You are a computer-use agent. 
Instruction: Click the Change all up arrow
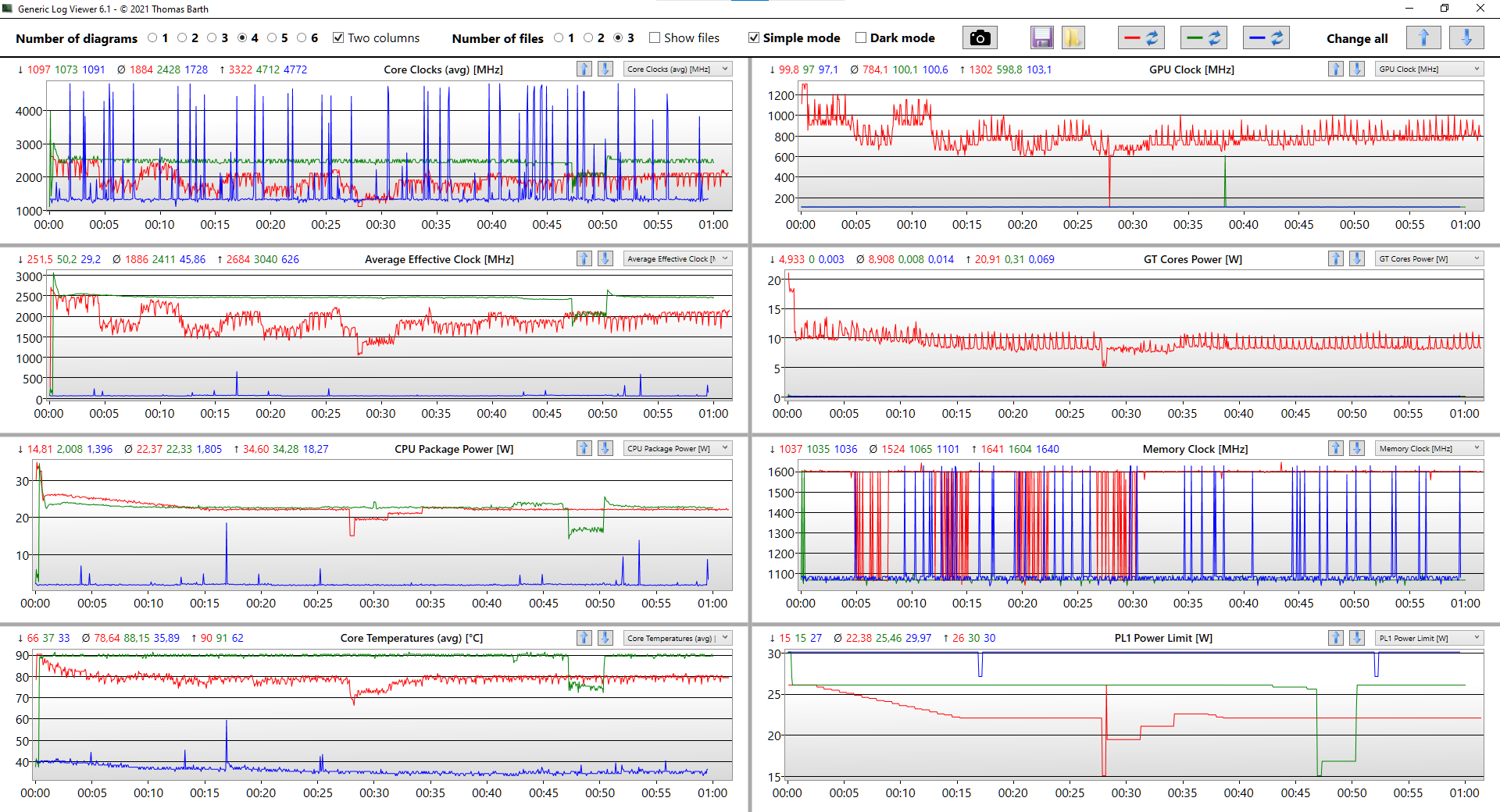click(1423, 37)
